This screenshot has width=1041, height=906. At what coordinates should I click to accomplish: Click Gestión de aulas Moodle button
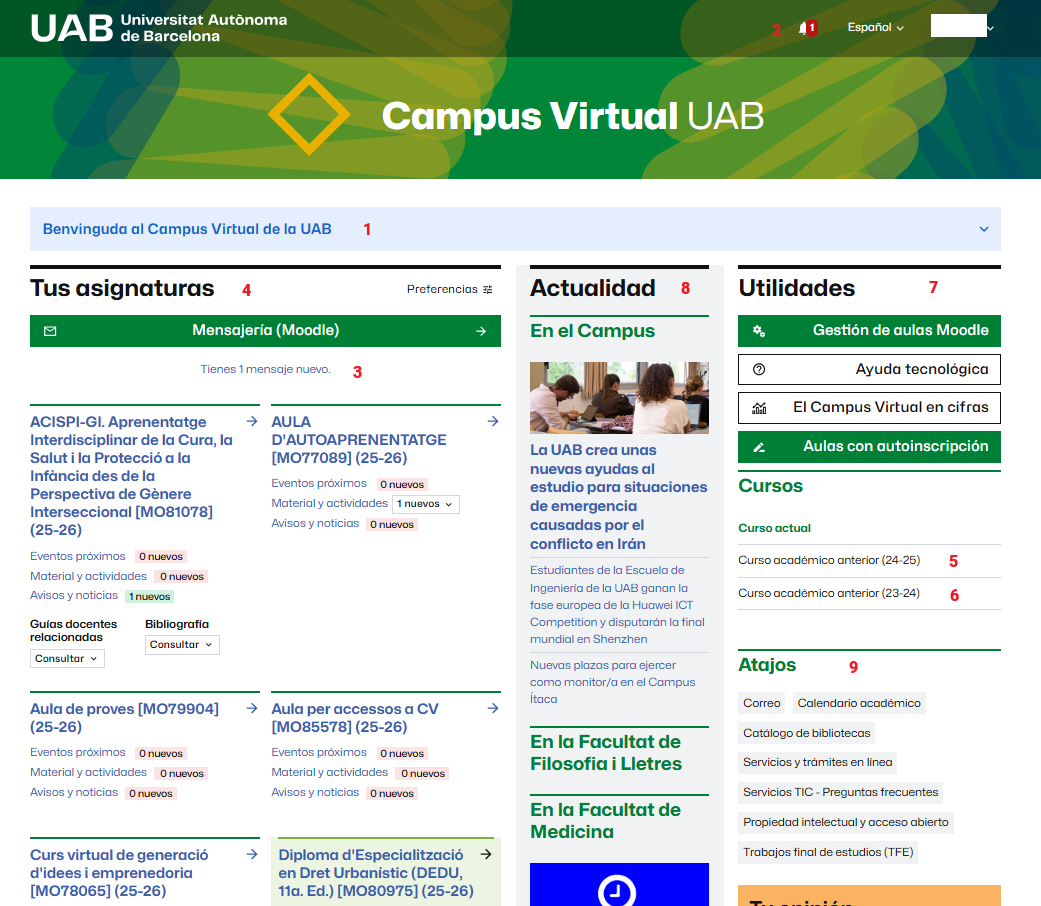(869, 331)
